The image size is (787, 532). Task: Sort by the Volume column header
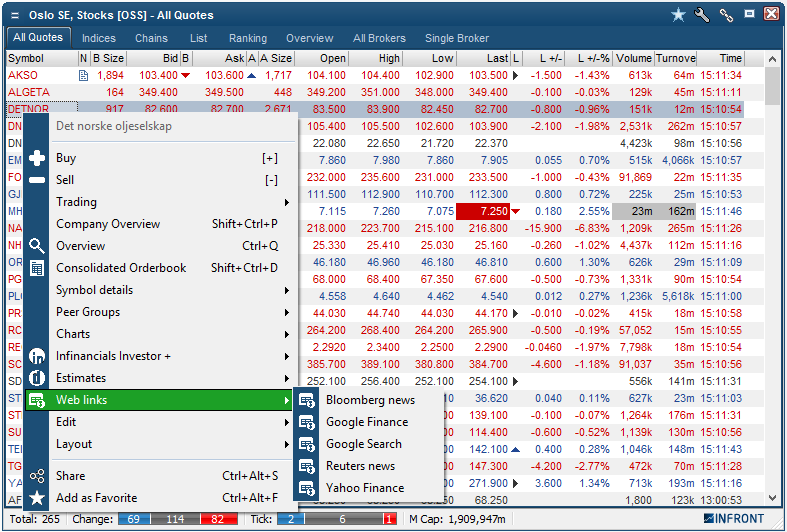[633, 59]
